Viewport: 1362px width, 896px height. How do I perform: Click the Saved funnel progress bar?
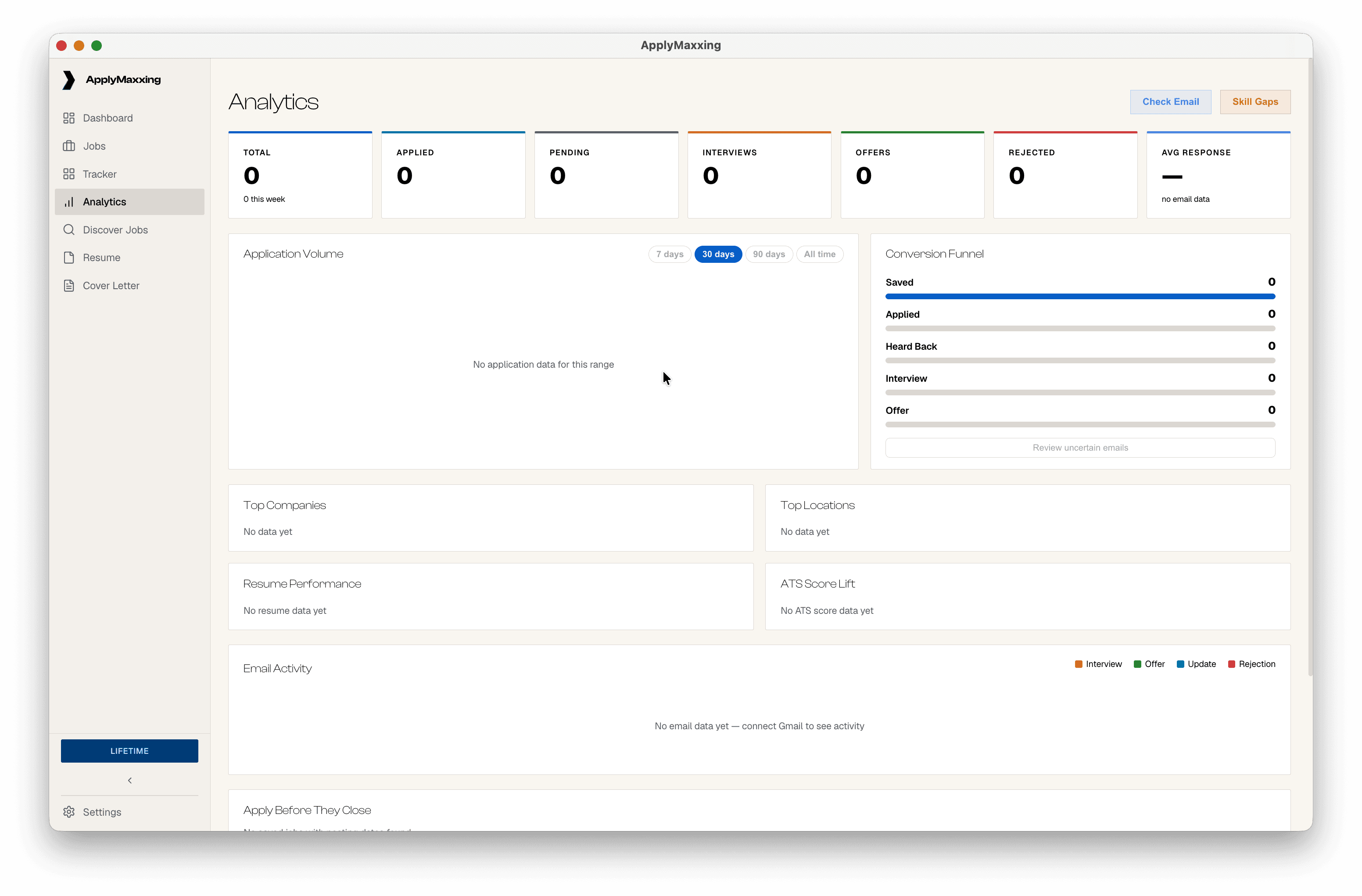click(1080, 296)
